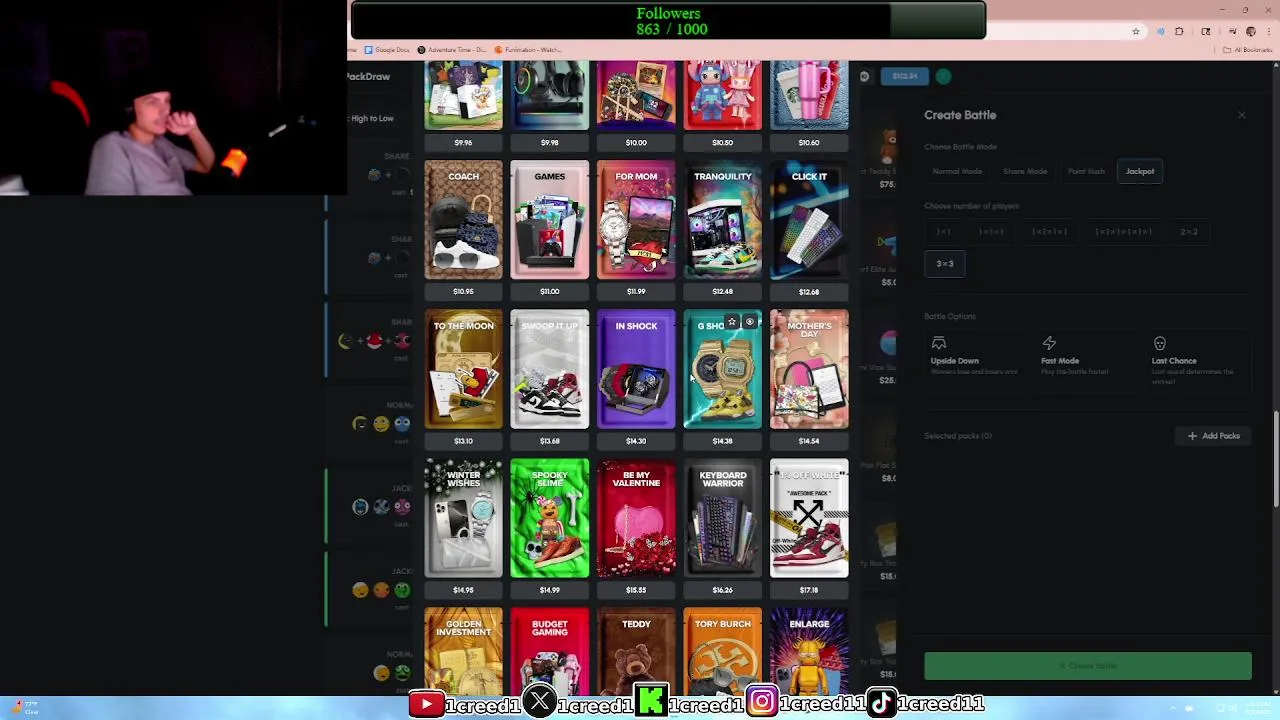The image size is (1280, 720).
Task: Select Share Mode battle mode
Action: (x=1025, y=171)
